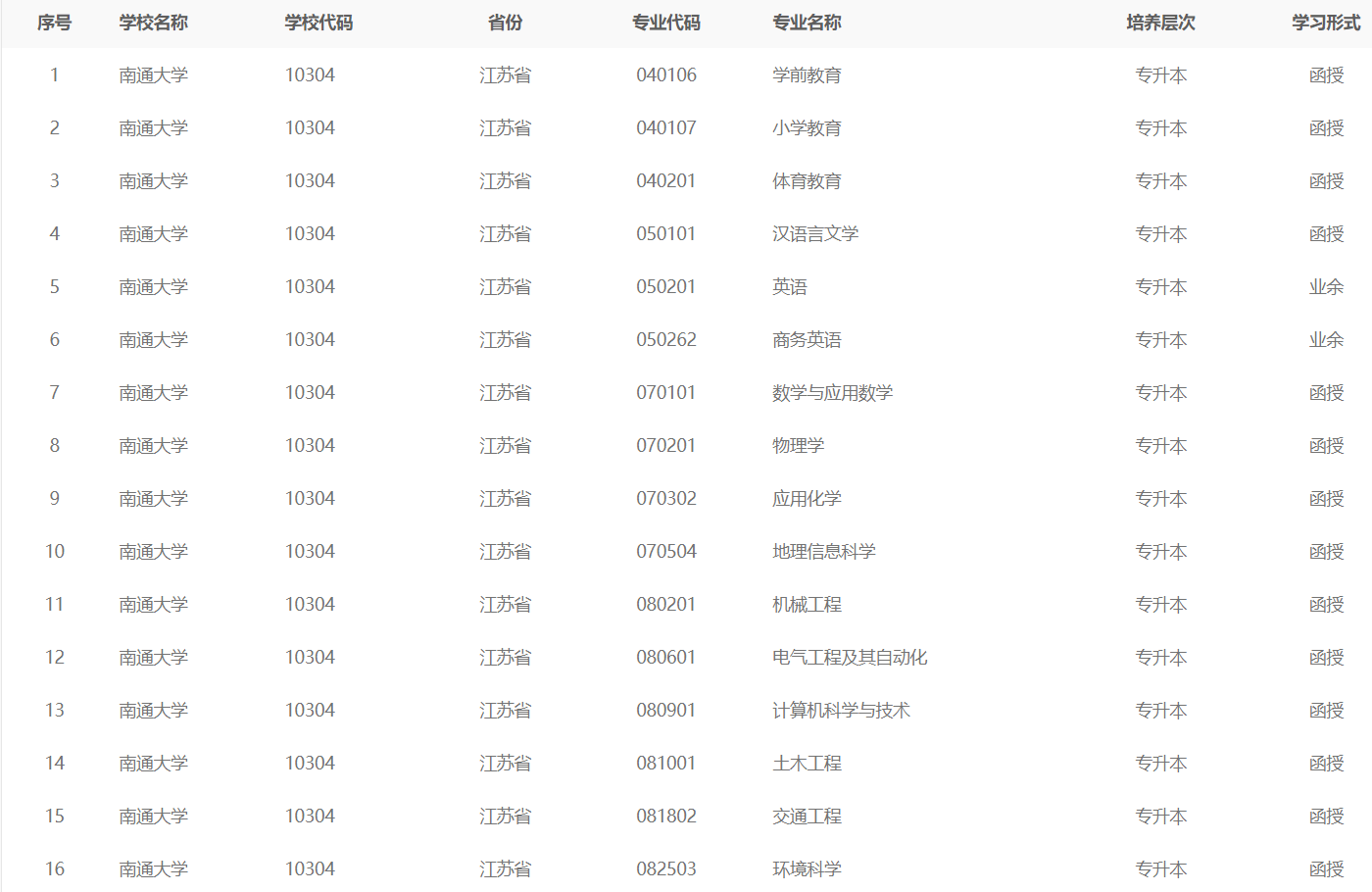
Task: Select sequence number 7
Action: [x=55, y=393]
